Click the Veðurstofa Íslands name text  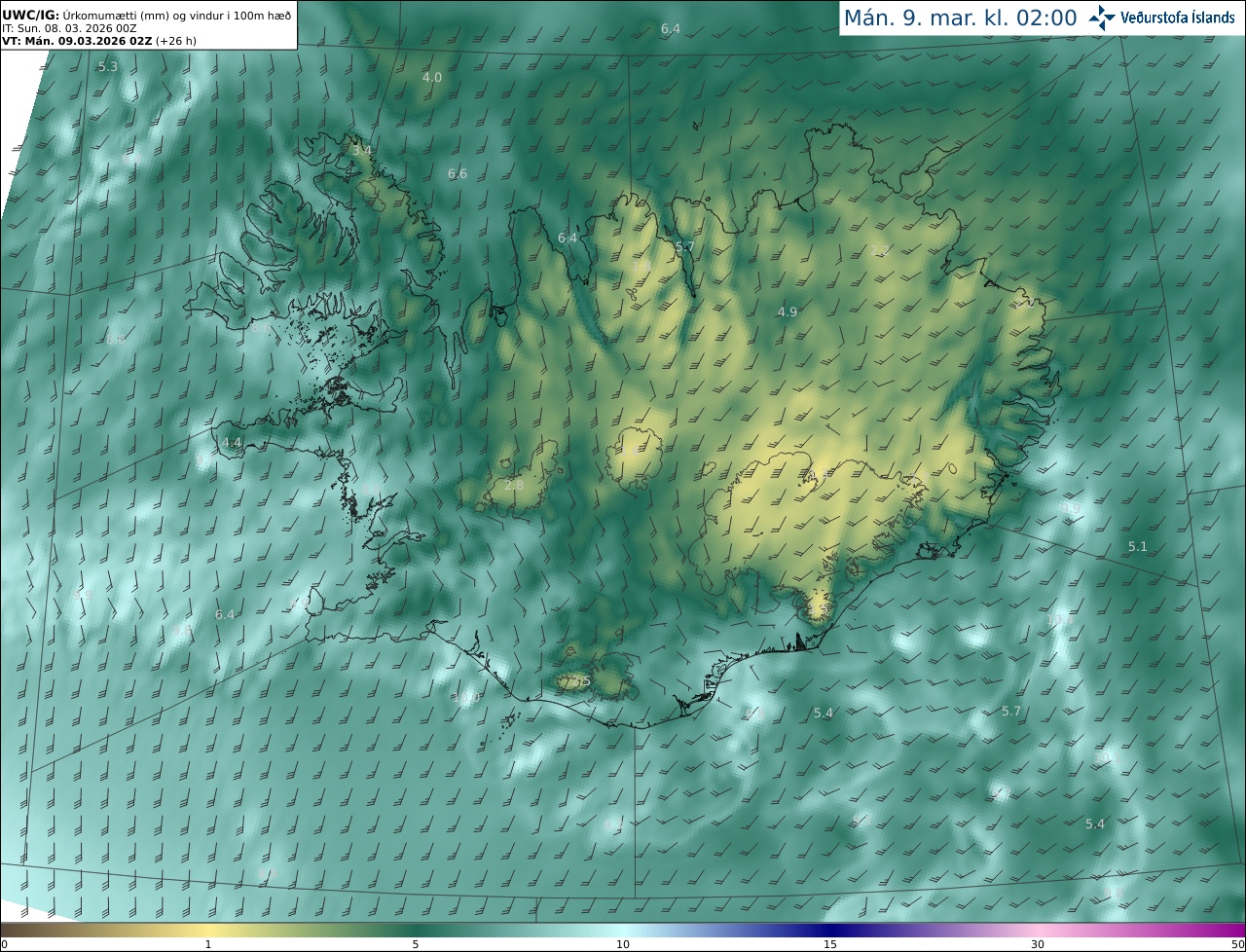coord(1178,18)
